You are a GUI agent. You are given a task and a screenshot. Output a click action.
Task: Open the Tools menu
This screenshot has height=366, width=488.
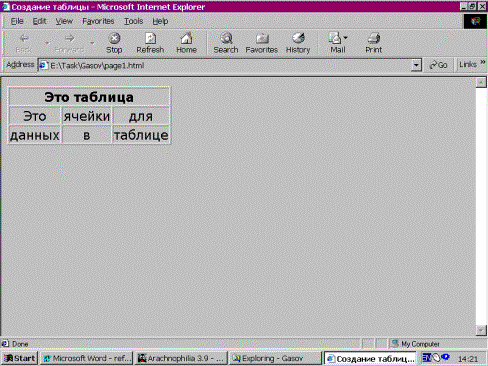[x=133, y=21]
